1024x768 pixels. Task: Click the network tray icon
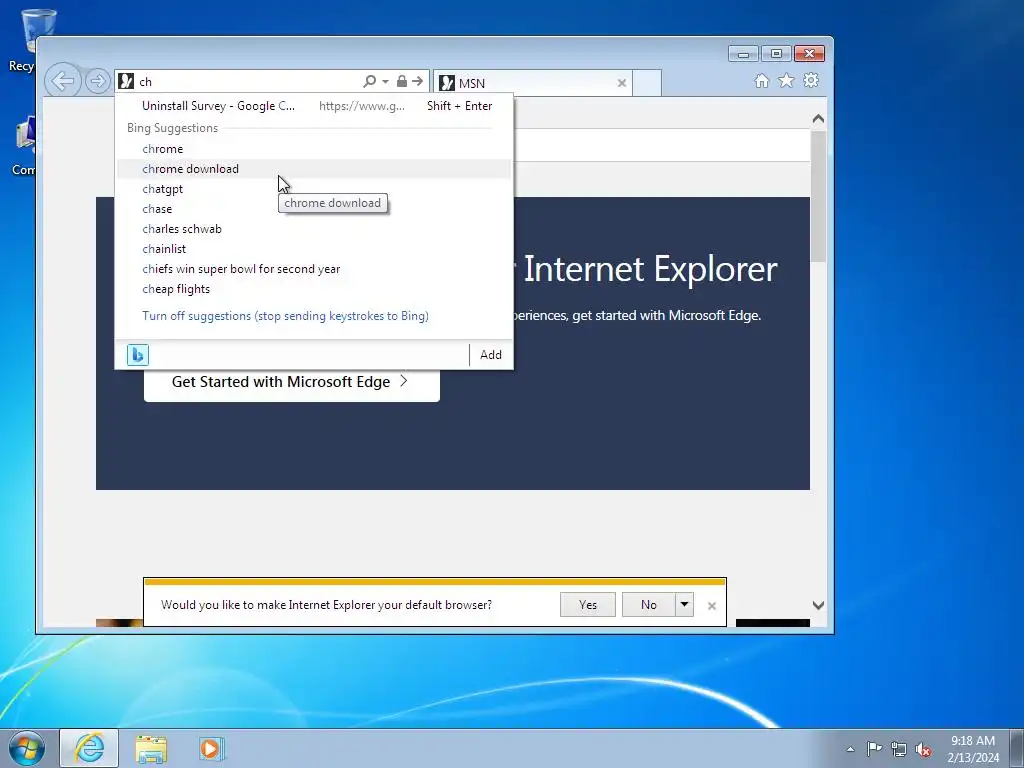(899, 749)
